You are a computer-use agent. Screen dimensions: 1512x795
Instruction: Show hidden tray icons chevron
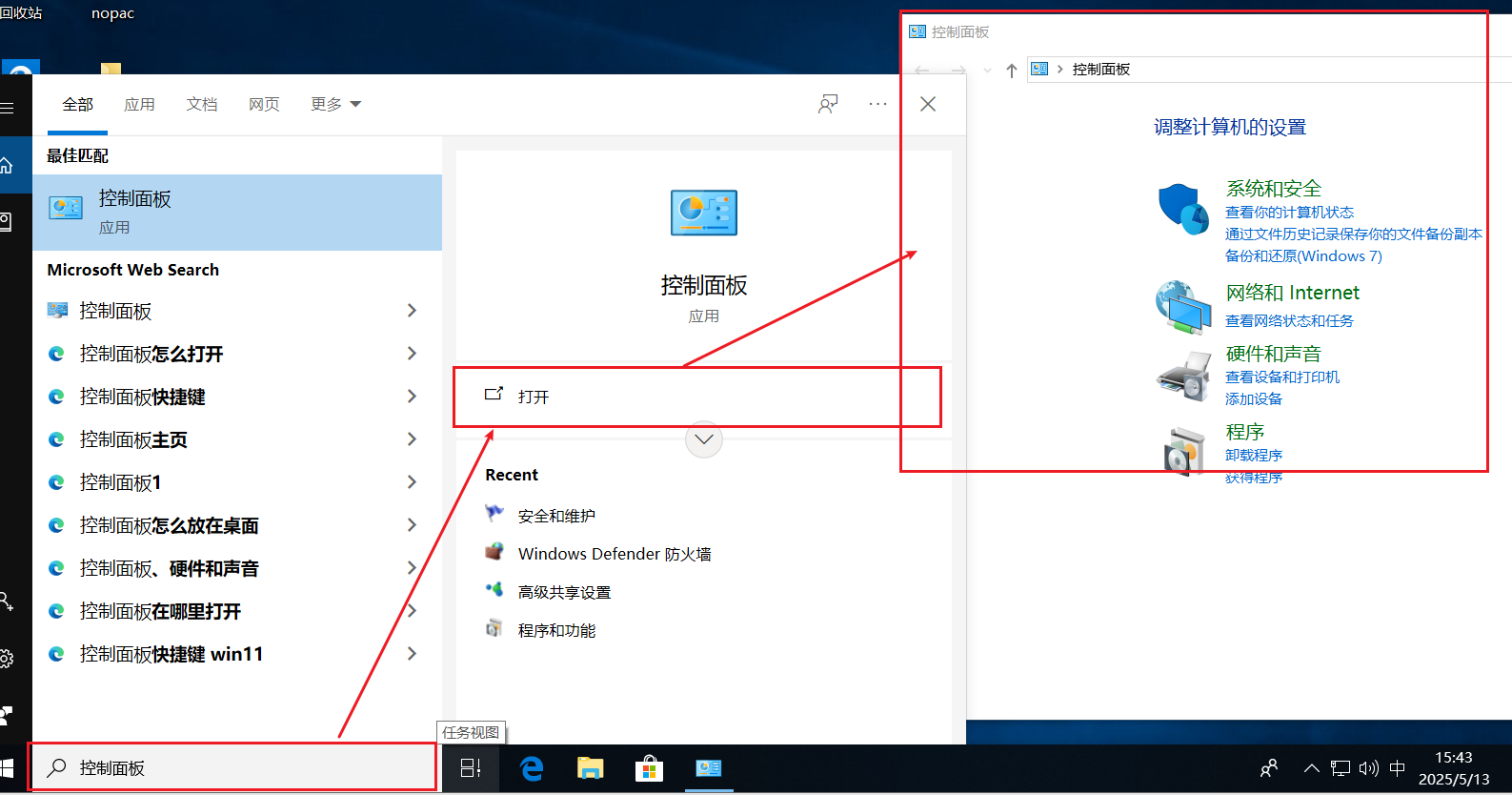pos(1312,768)
